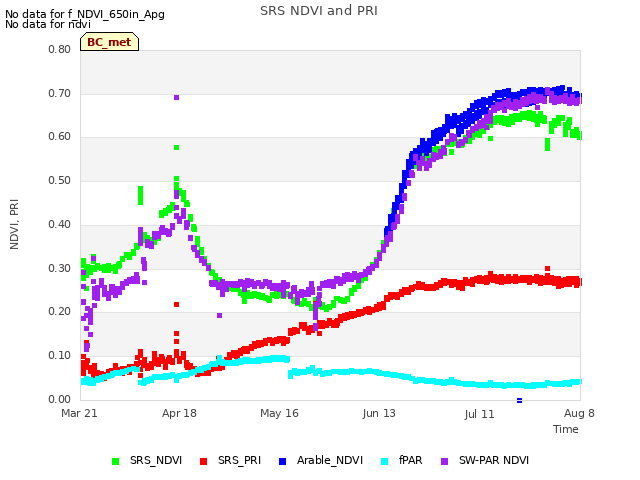Screen dimensions: 640x480
Task: Click the Mar 21 x-axis tick label
Action: (x=79, y=413)
